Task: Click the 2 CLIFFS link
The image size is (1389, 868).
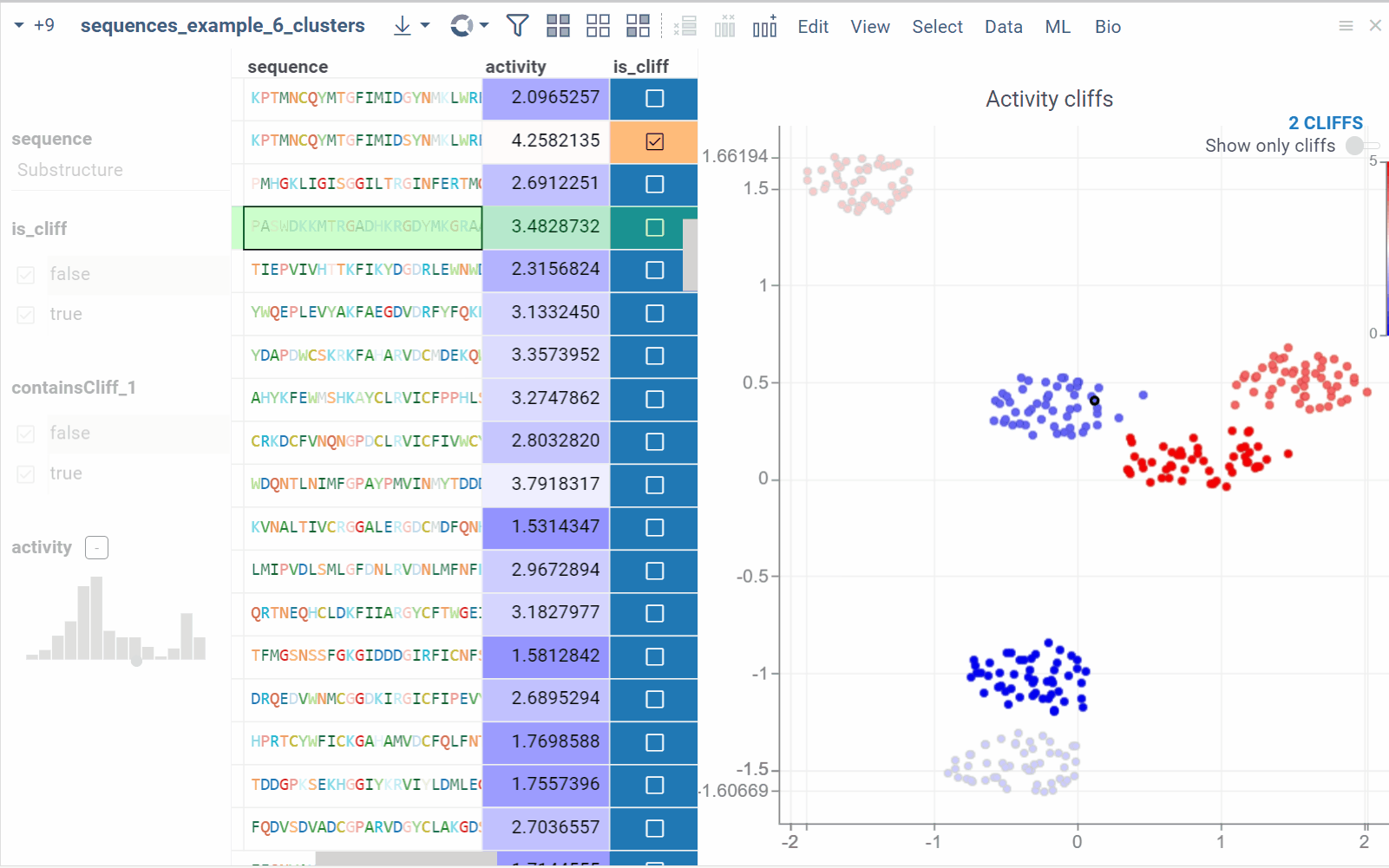Action: [x=1325, y=123]
